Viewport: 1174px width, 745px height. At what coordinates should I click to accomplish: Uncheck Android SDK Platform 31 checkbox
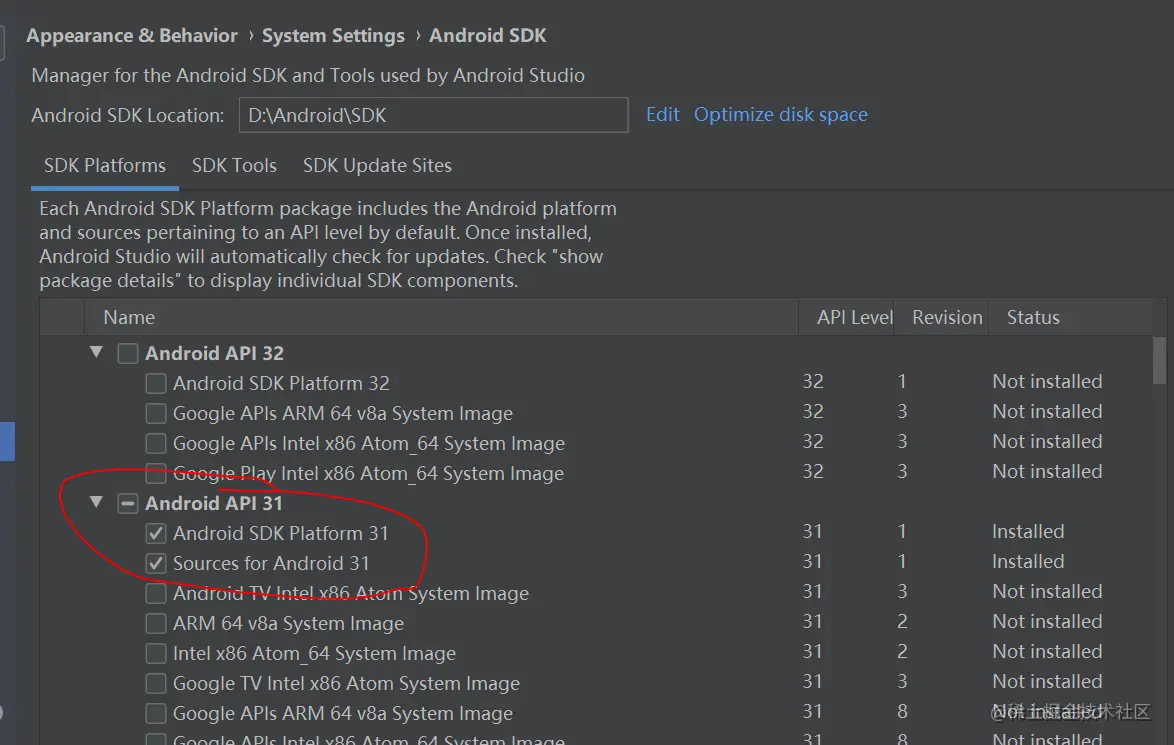tap(156, 533)
